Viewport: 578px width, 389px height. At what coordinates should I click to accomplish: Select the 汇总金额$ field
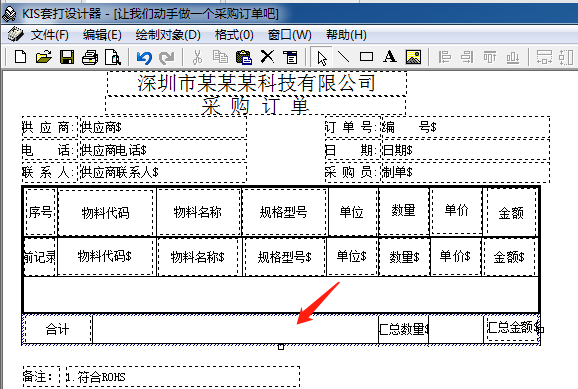pyautogui.click(x=514, y=327)
